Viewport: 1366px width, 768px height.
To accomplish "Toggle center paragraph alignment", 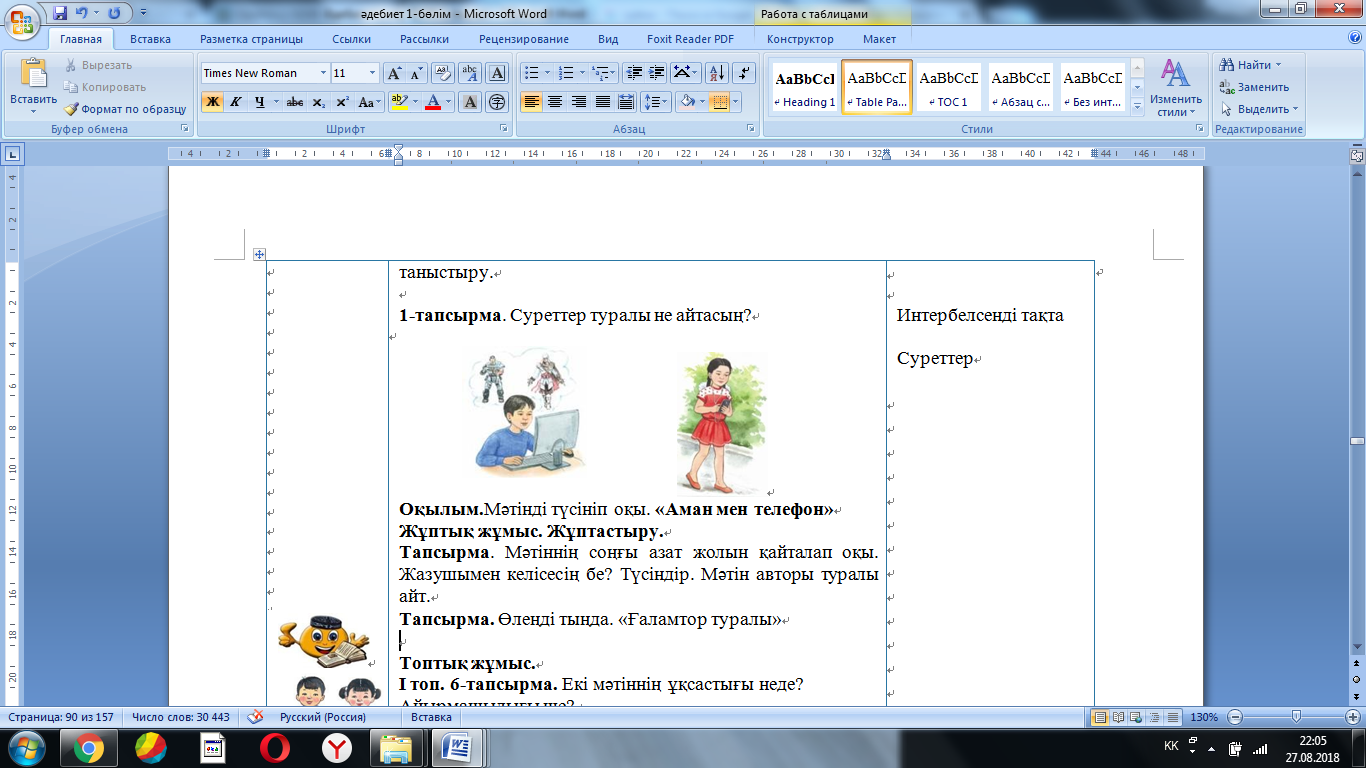I will [554, 102].
